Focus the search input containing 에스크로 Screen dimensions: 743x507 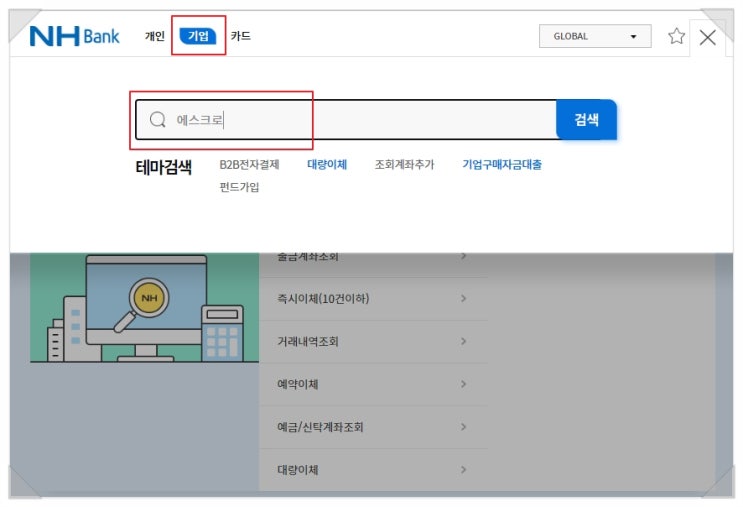point(346,119)
